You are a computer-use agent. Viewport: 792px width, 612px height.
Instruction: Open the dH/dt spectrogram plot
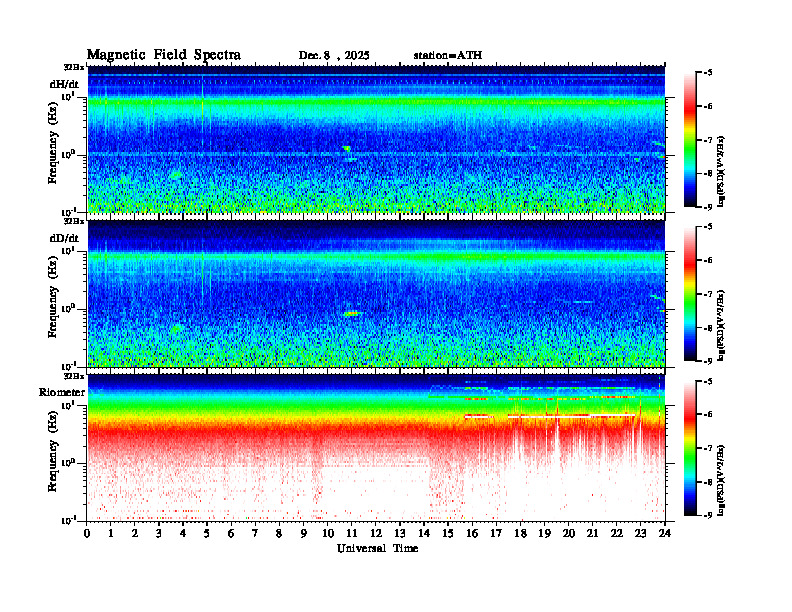coord(376,139)
